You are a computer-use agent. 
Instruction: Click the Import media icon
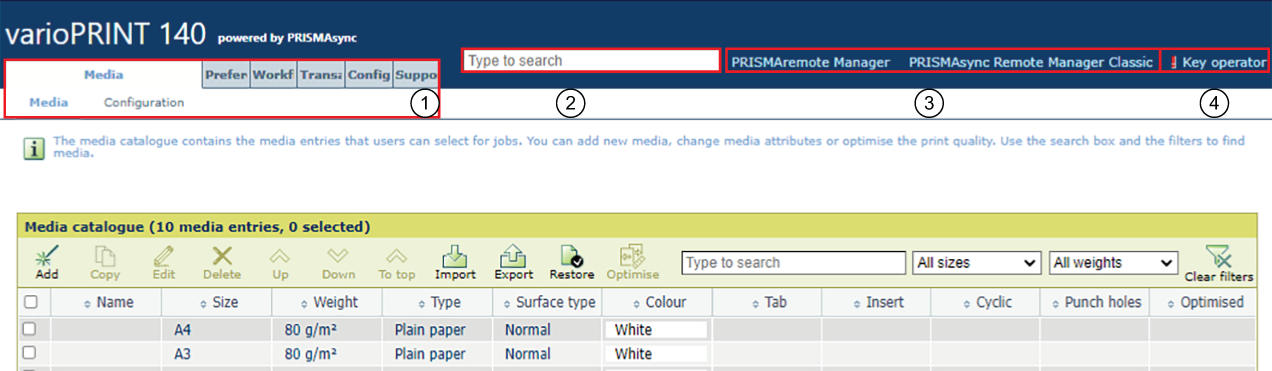455,255
